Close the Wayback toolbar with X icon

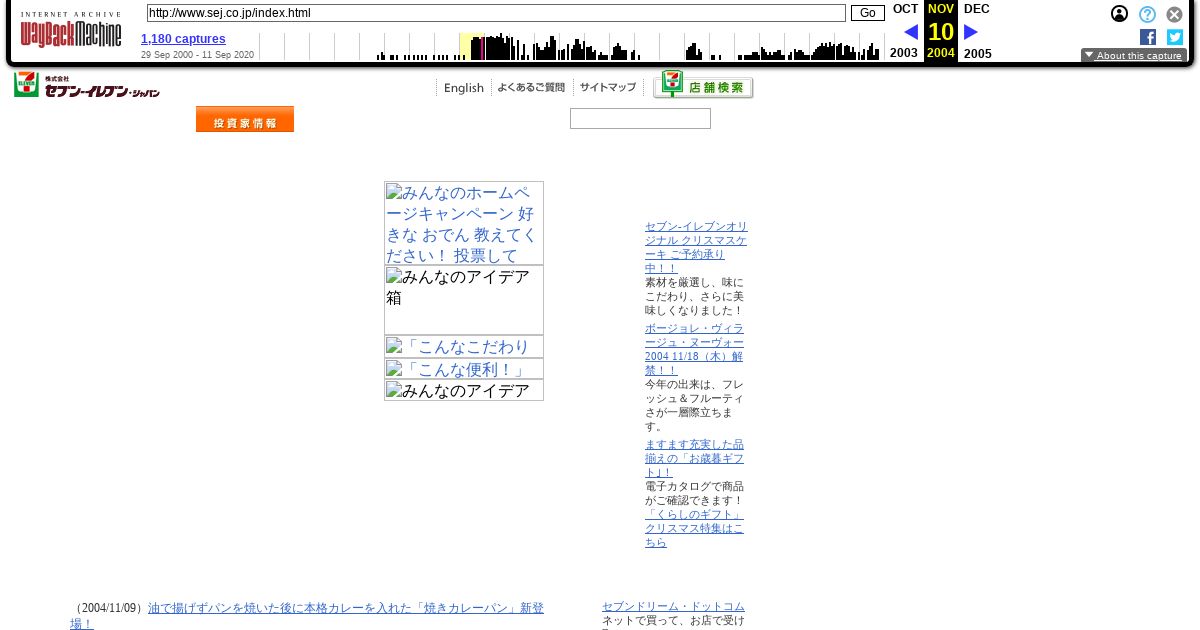click(x=1174, y=14)
